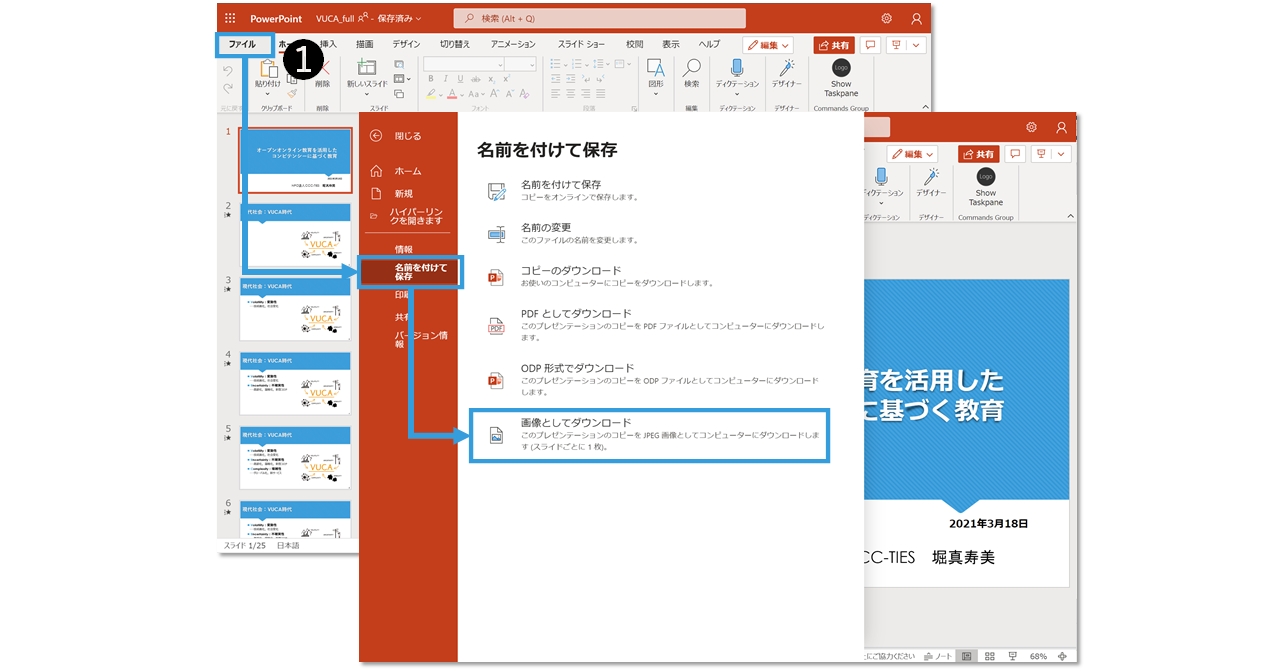Click the Dictation microphone icon in the front window
The height and width of the screenshot is (671, 1280).
pos(881,177)
